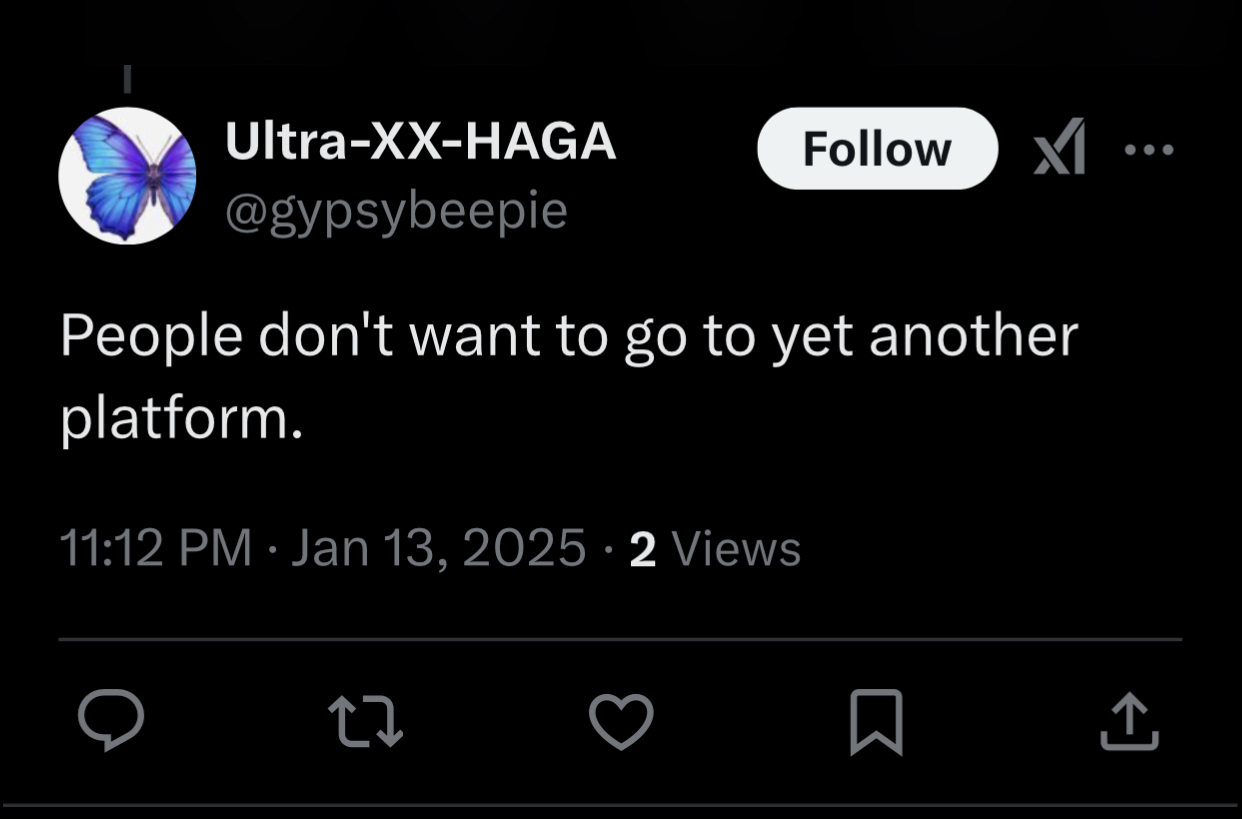
Task: Repost this tweet using the arrows icon
Action: [x=366, y=722]
